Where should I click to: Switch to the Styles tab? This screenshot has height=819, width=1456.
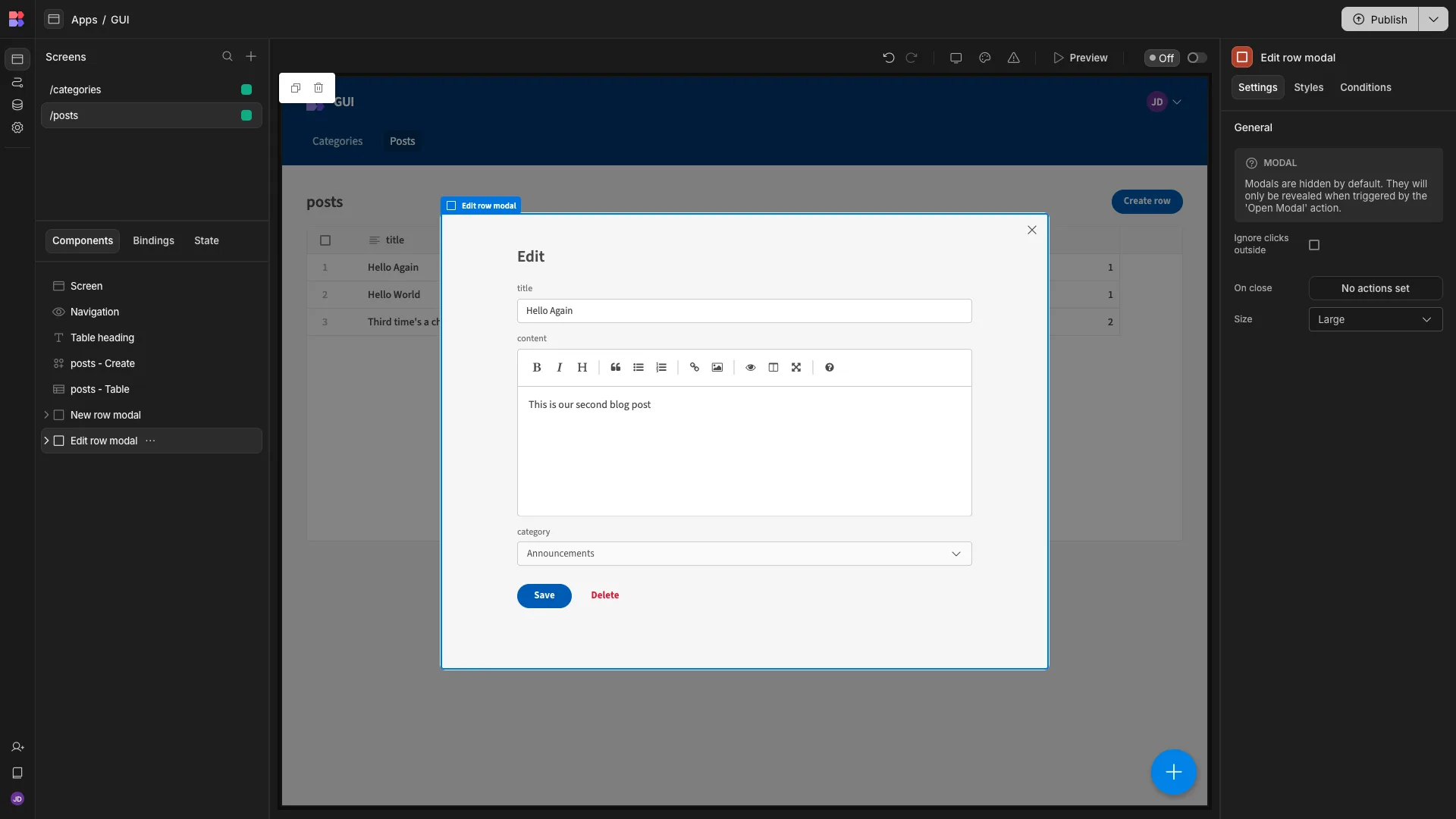point(1308,87)
